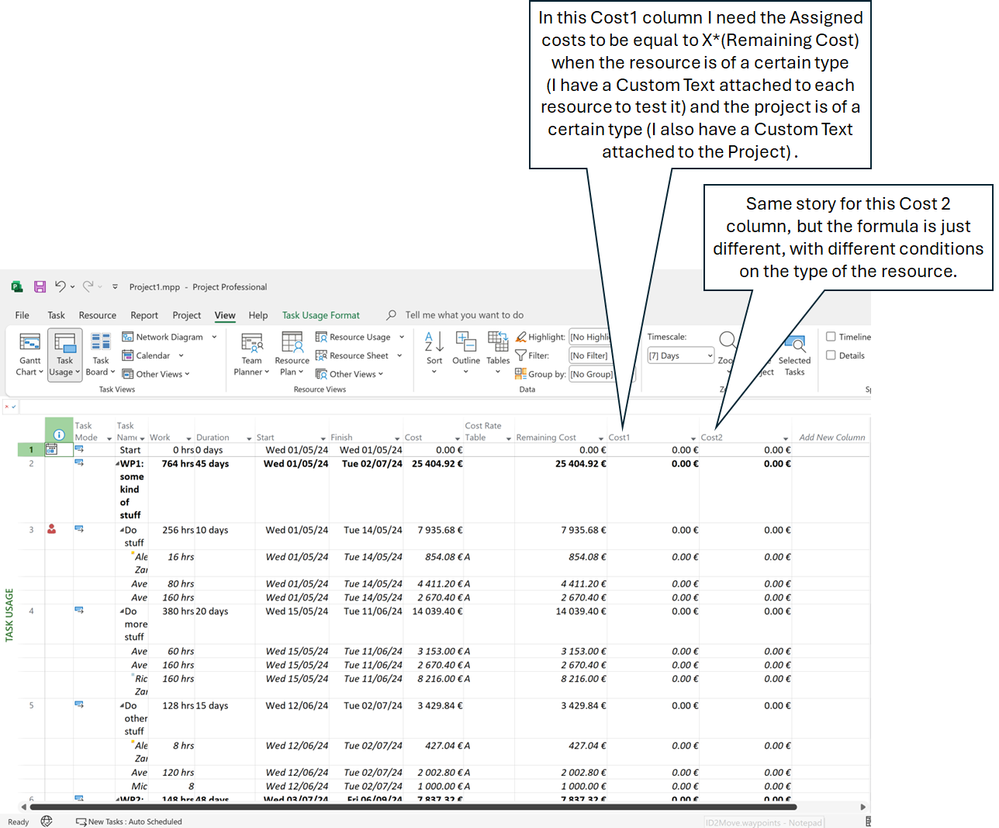Click the Finish column header
999x828 pixels.
[x=366, y=431]
